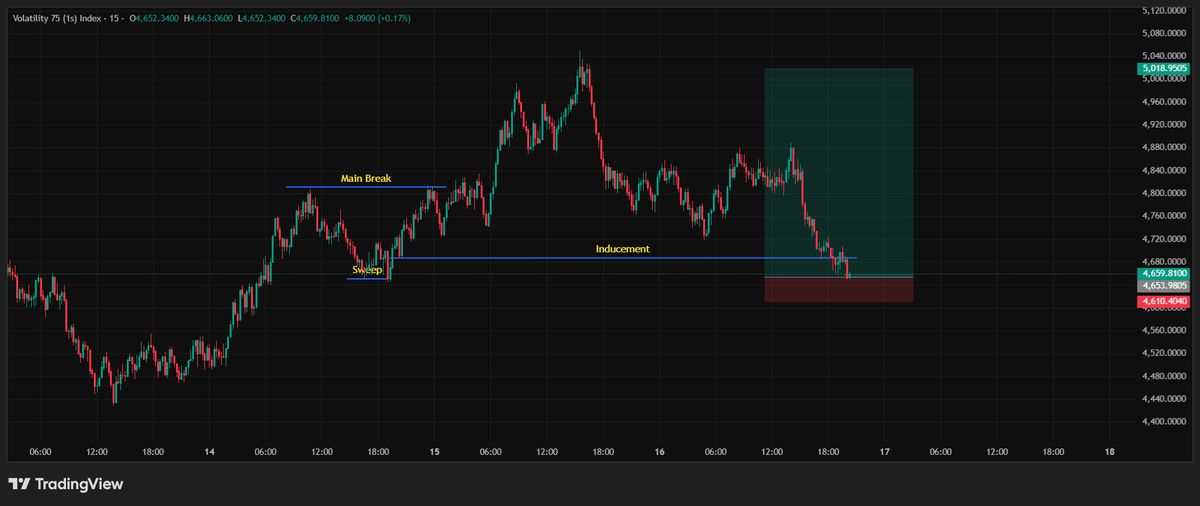1200x506 pixels.
Task: Click the 4,560.0000 price axis label
Action: (1164, 330)
